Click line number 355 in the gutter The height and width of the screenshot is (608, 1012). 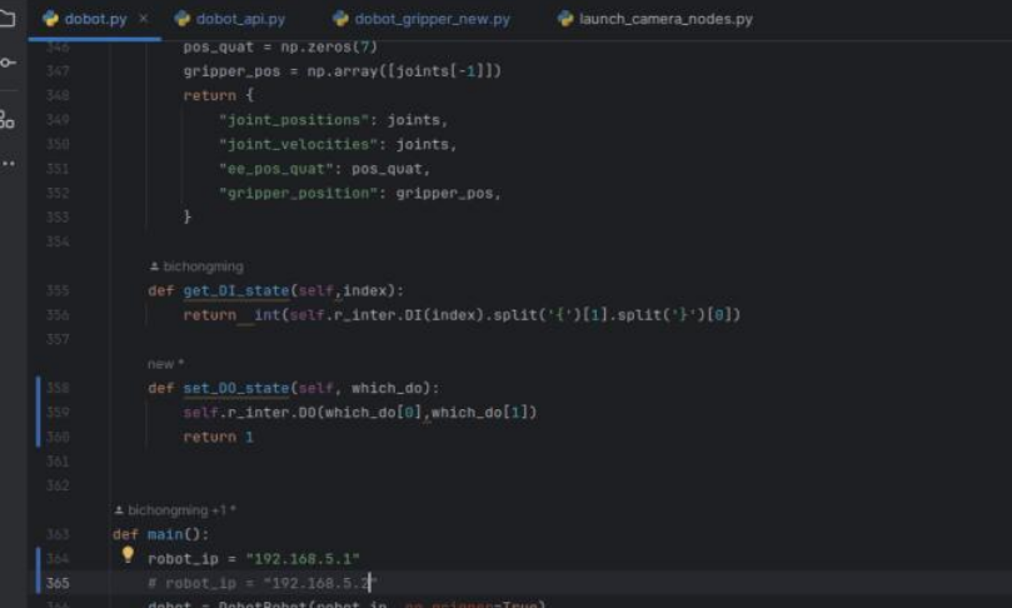tap(58, 291)
